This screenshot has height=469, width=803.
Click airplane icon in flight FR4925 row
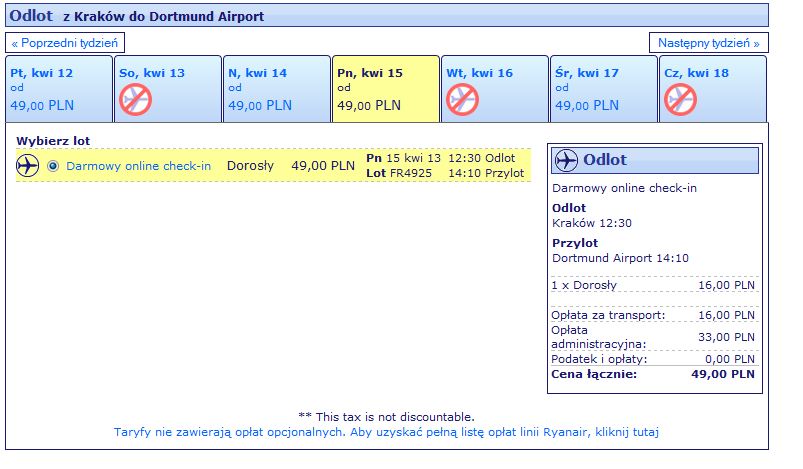point(28,166)
